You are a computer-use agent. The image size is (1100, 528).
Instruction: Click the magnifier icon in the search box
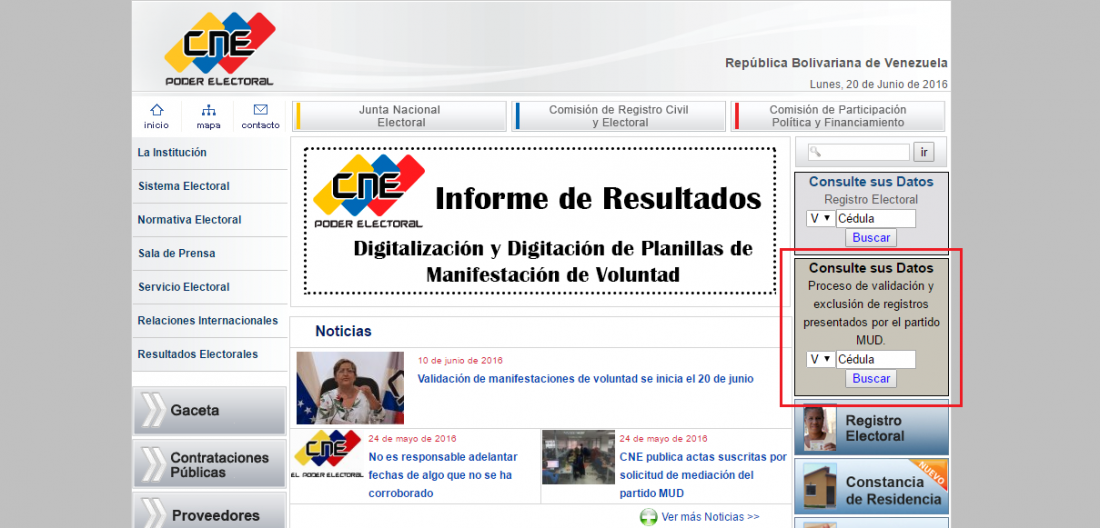(816, 152)
